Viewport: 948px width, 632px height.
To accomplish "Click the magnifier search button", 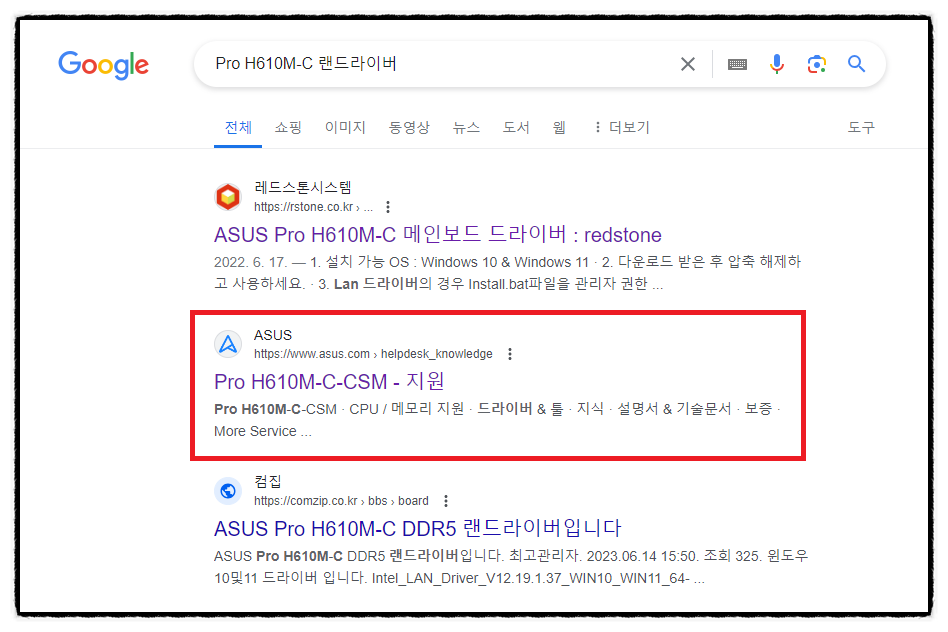I will tap(856, 64).
